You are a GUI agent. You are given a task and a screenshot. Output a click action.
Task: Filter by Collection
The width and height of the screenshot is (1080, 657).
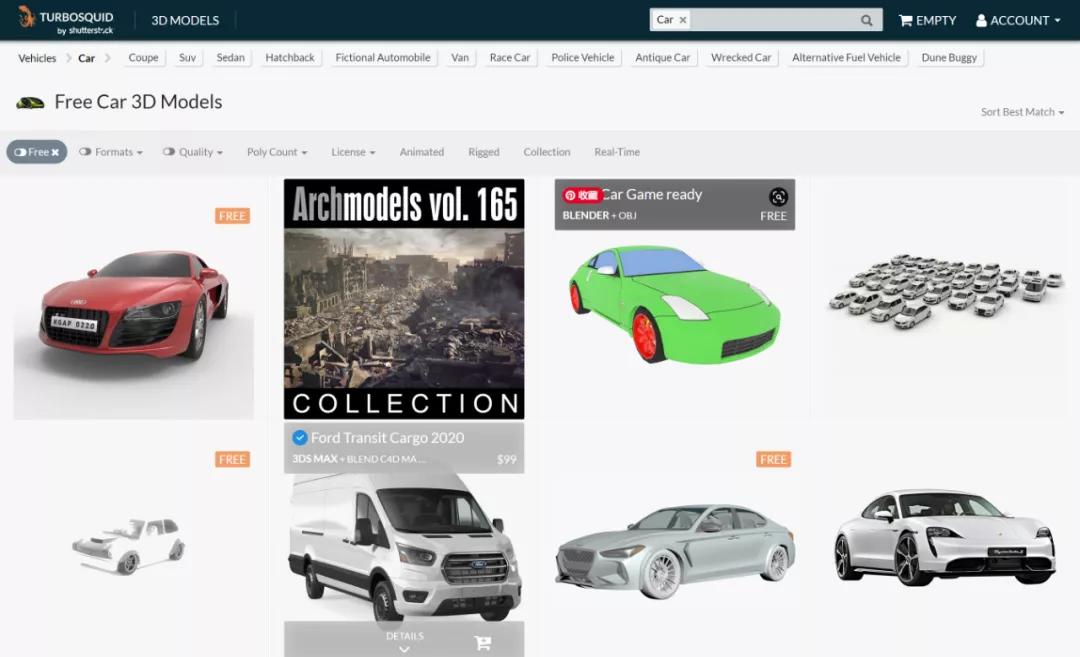tap(547, 152)
